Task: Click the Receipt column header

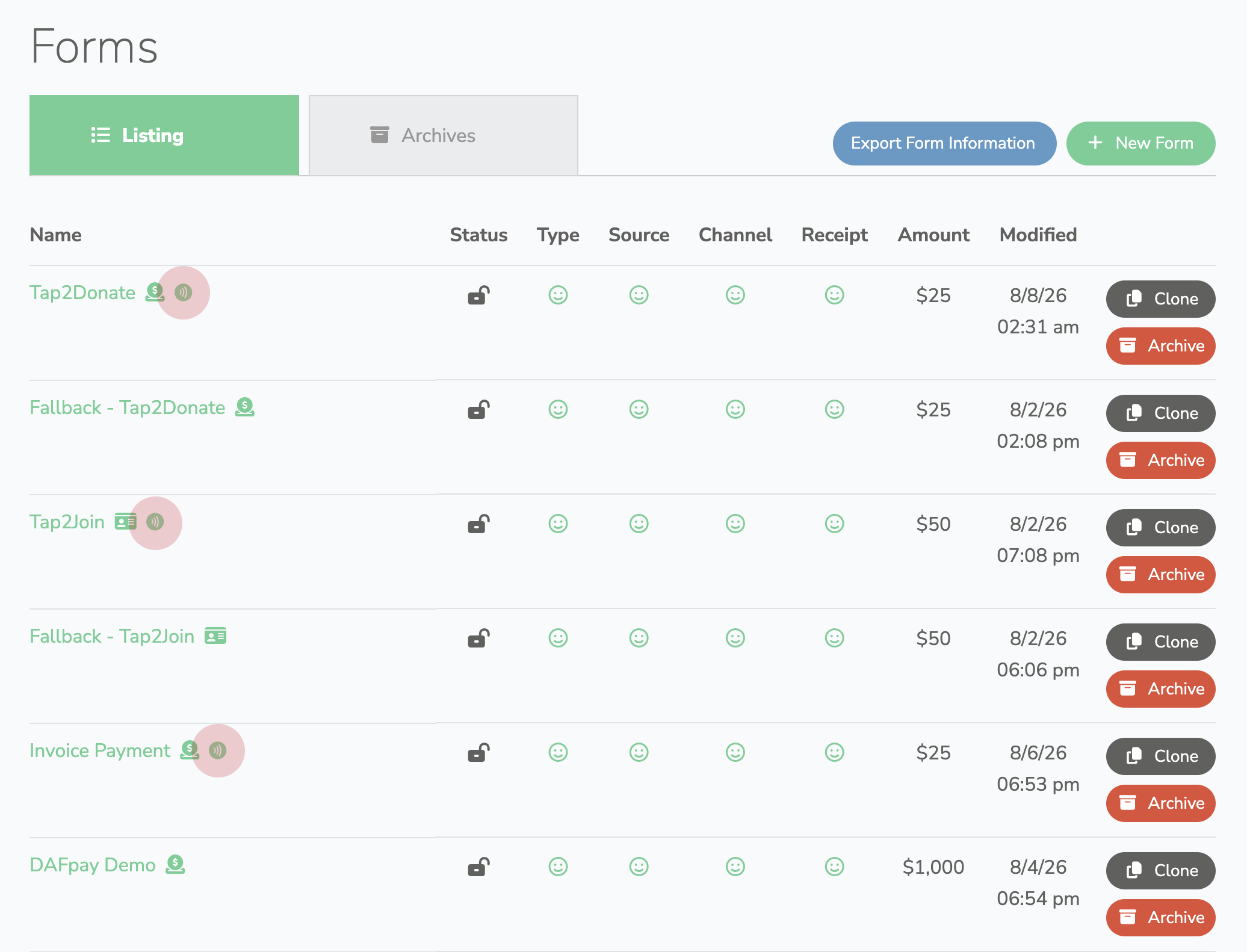Action: coord(835,235)
